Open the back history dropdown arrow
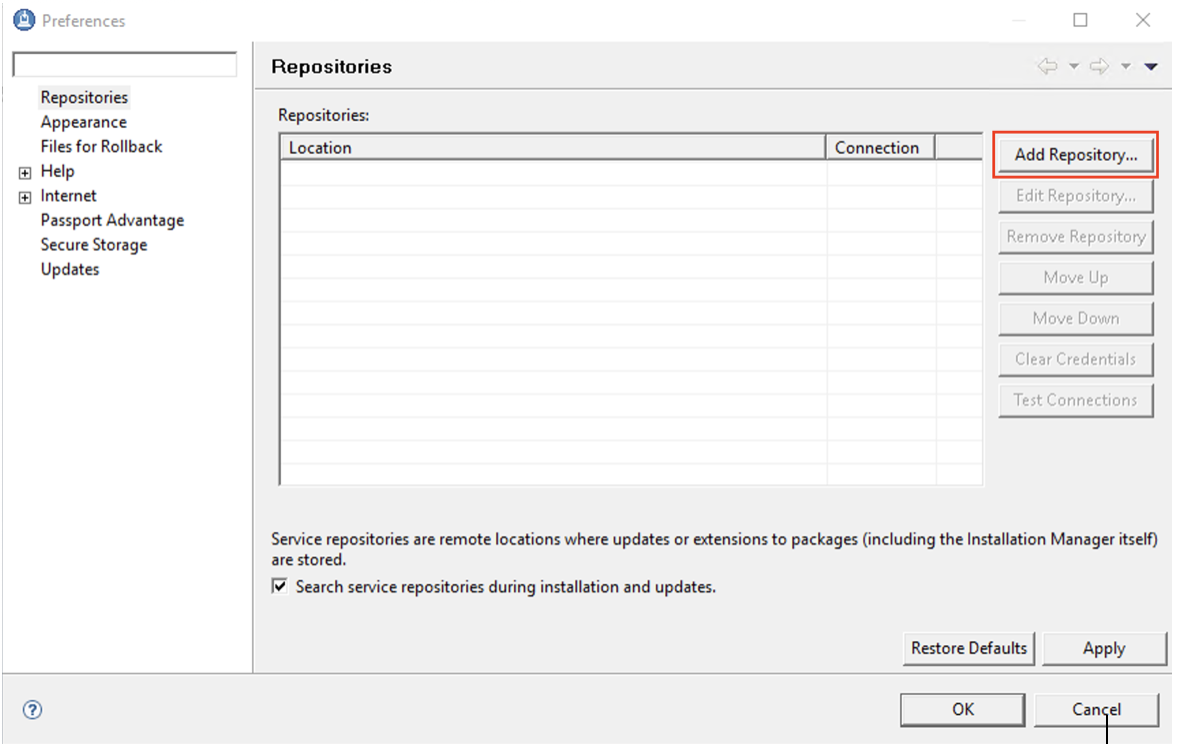This screenshot has width=1182, height=744. tap(1073, 66)
